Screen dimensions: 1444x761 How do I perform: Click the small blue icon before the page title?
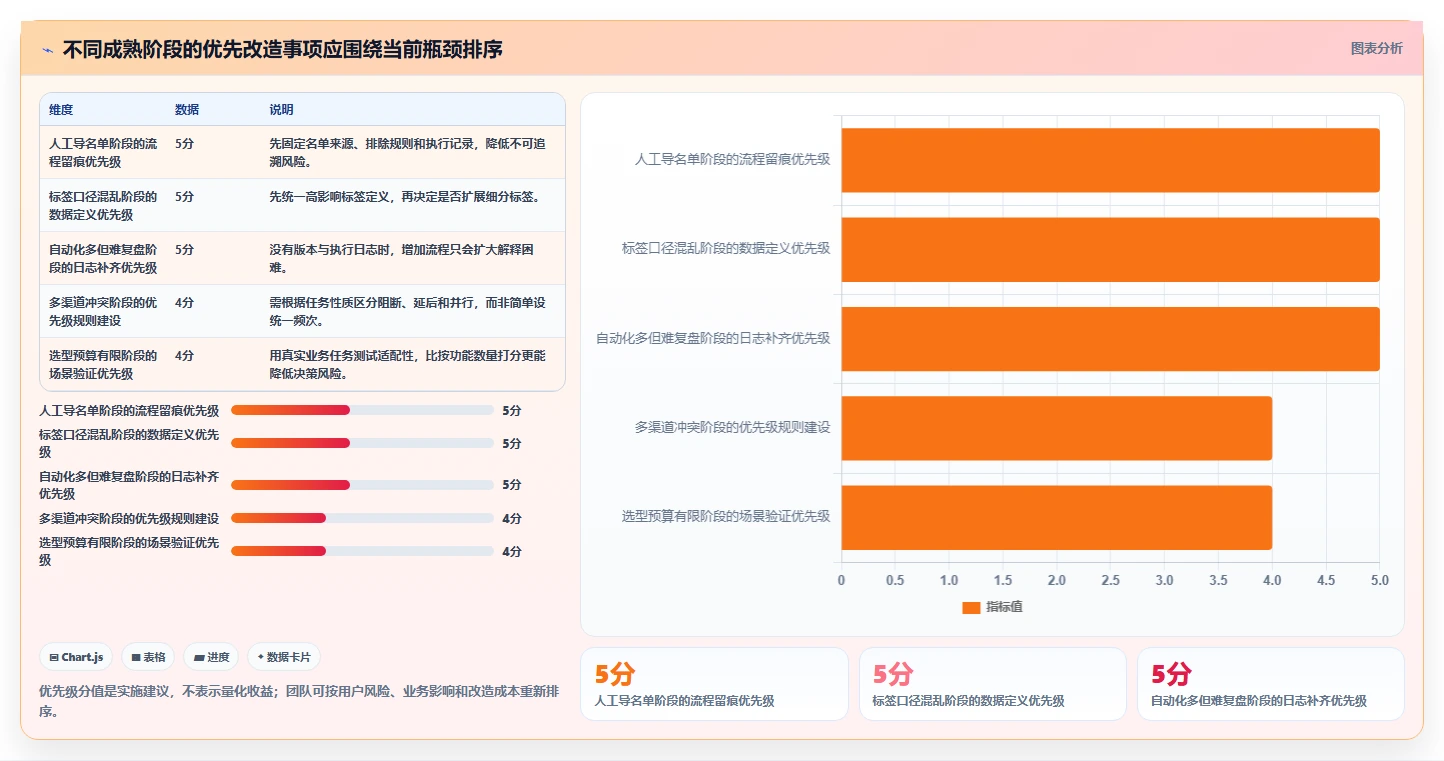(48, 50)
